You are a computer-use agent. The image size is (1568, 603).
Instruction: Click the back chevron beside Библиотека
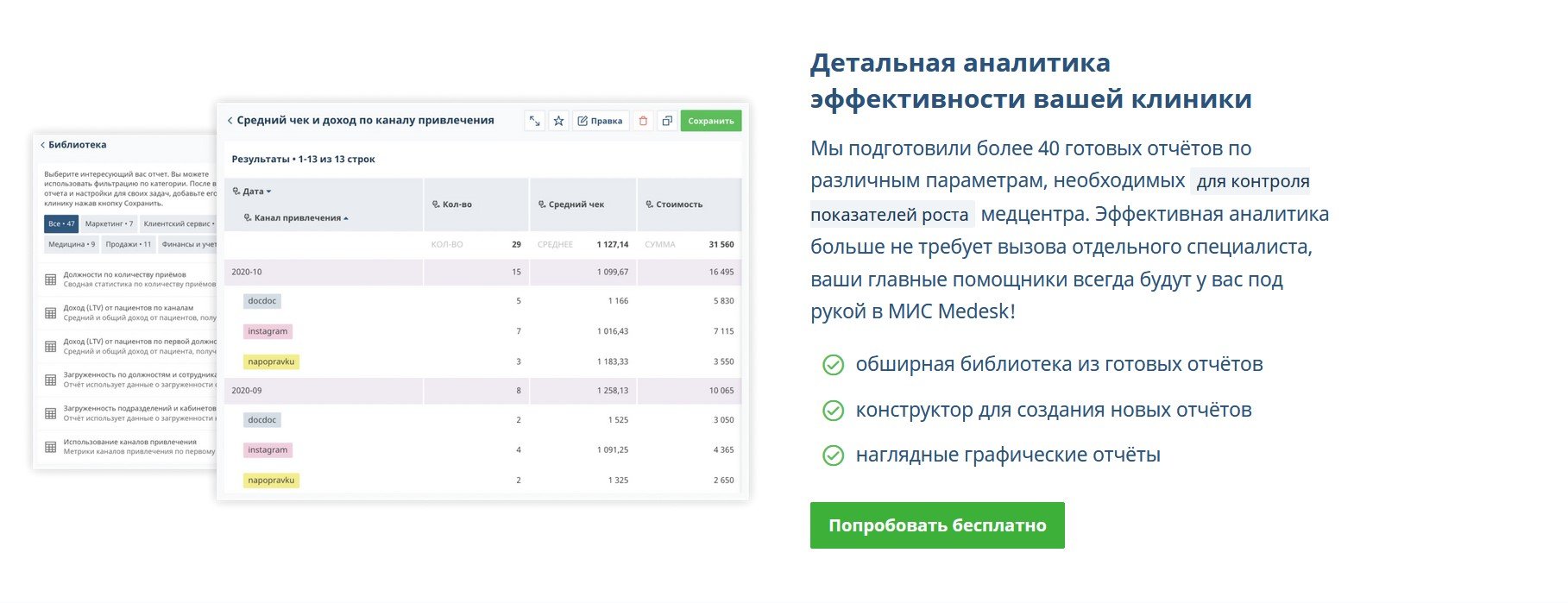tap(42, 146)
